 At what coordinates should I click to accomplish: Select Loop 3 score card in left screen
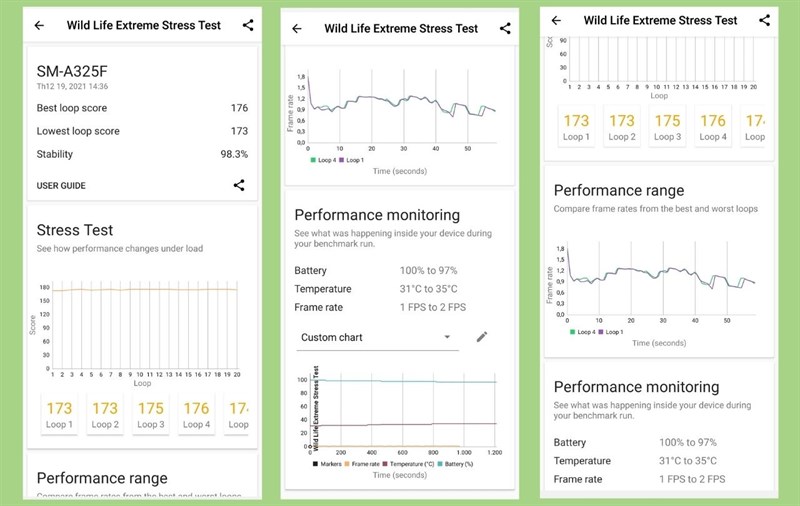pos(151,415)
